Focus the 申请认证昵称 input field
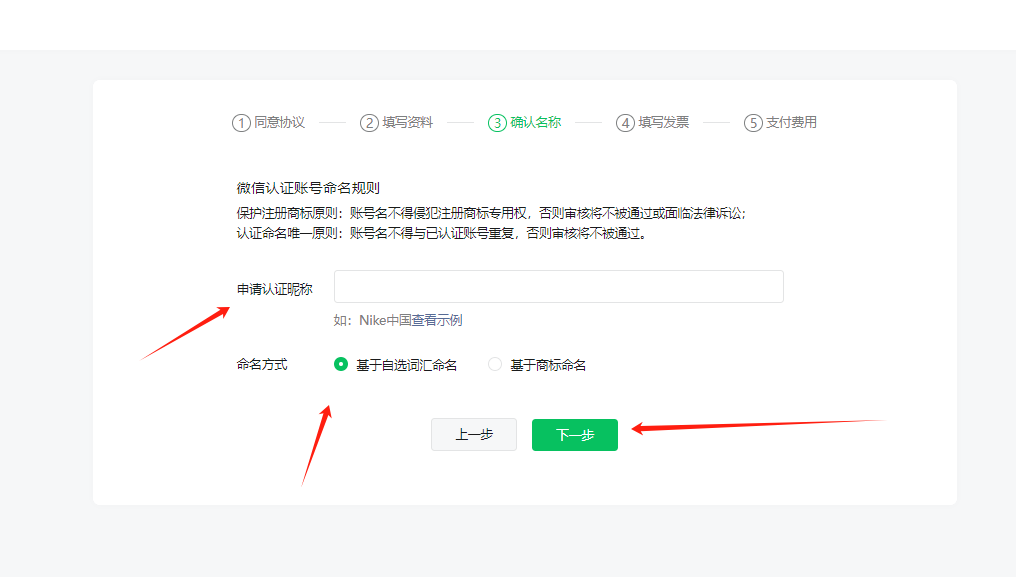The width and height of the screenshot is (1016, 577). click(x=558, y=287)
